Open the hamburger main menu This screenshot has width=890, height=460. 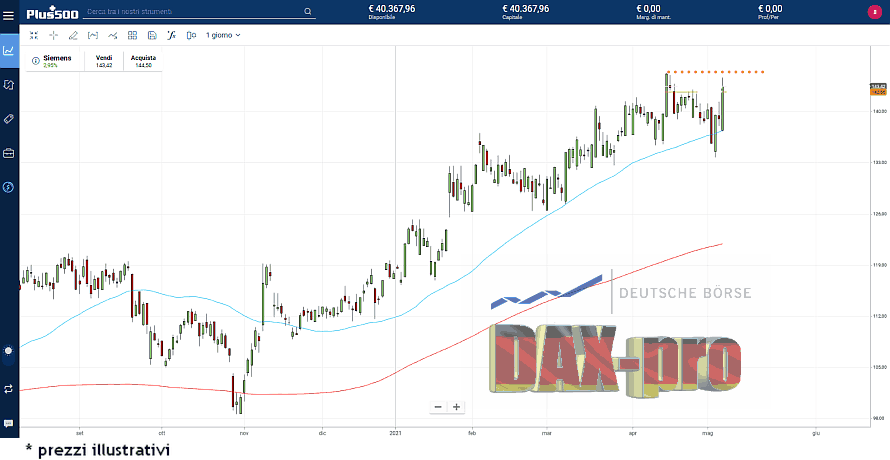[x=8, y=15]
